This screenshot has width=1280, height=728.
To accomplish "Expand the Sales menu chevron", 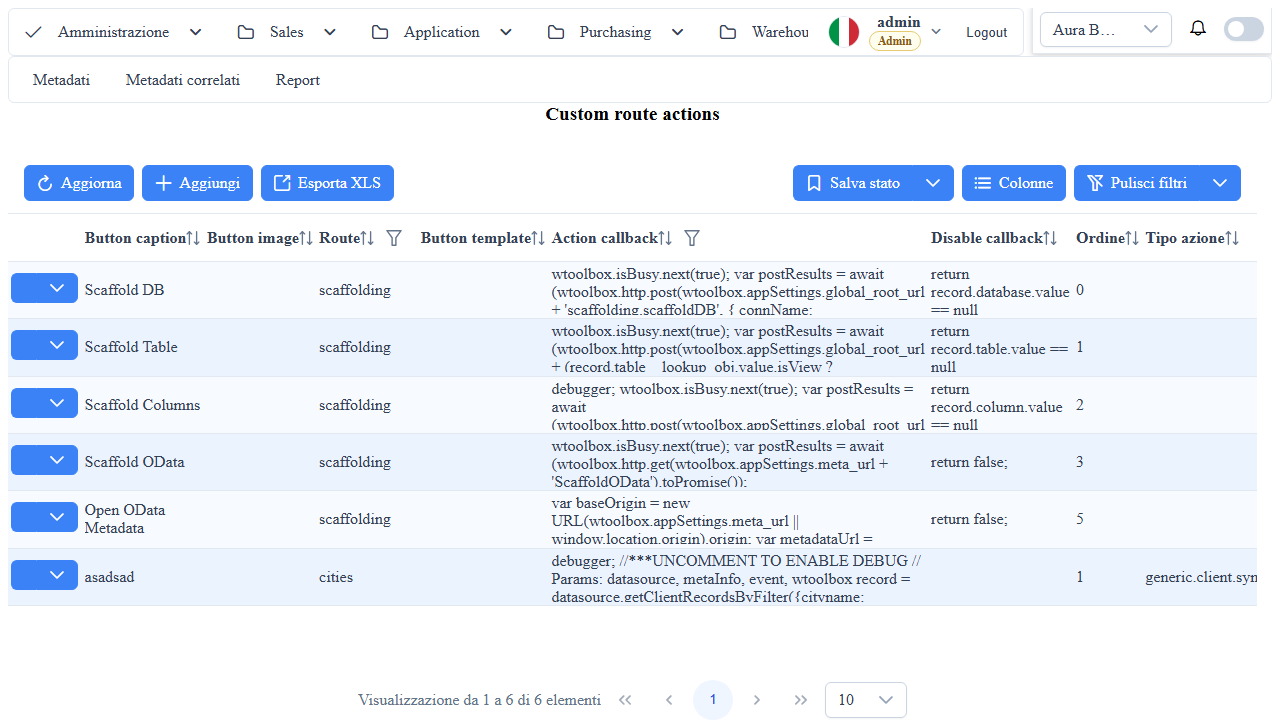I will click(x=330, y=32).
